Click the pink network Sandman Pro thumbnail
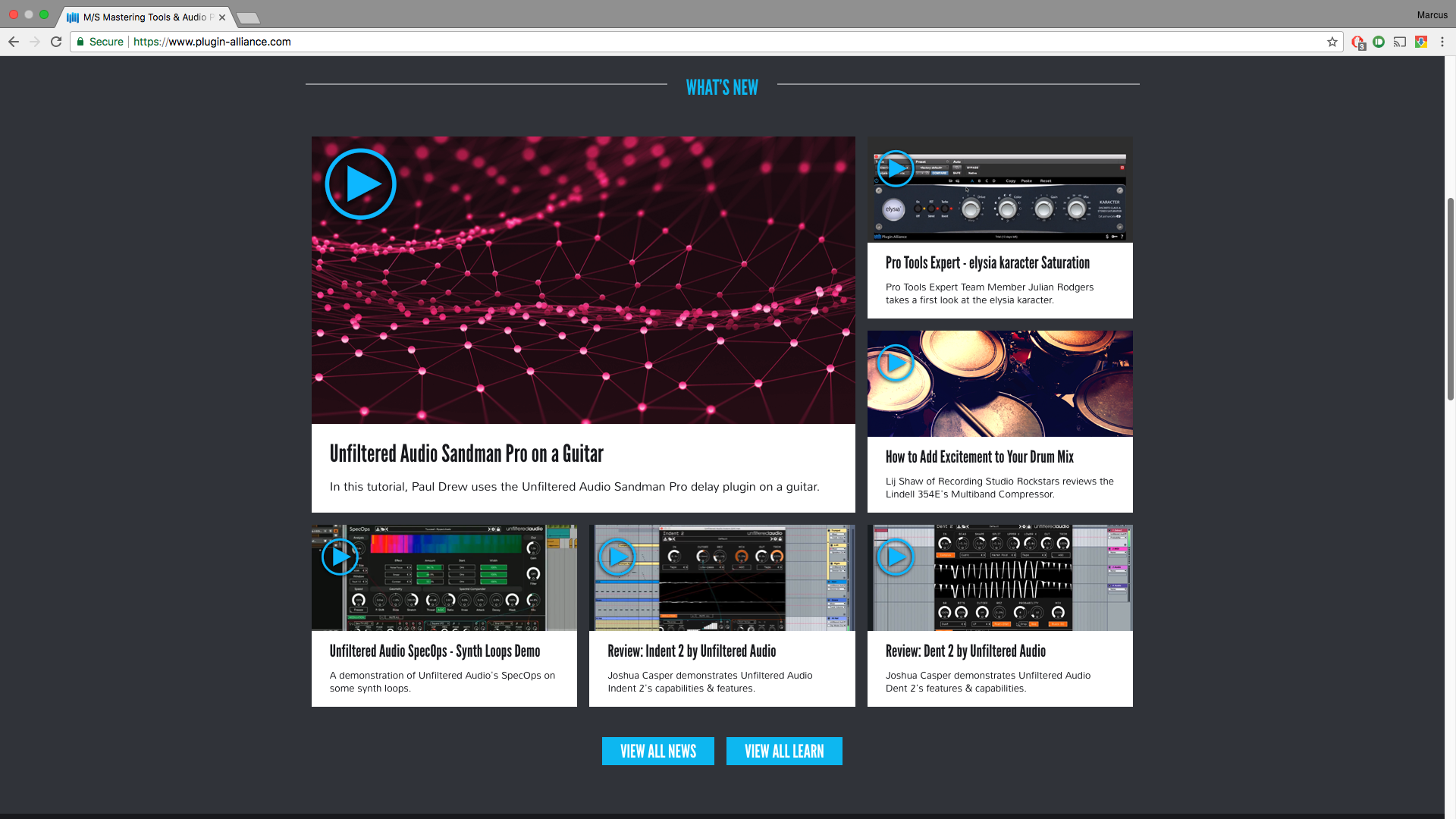The height and width of the screenshot is (819, 1456). click(x=583, y=280)
